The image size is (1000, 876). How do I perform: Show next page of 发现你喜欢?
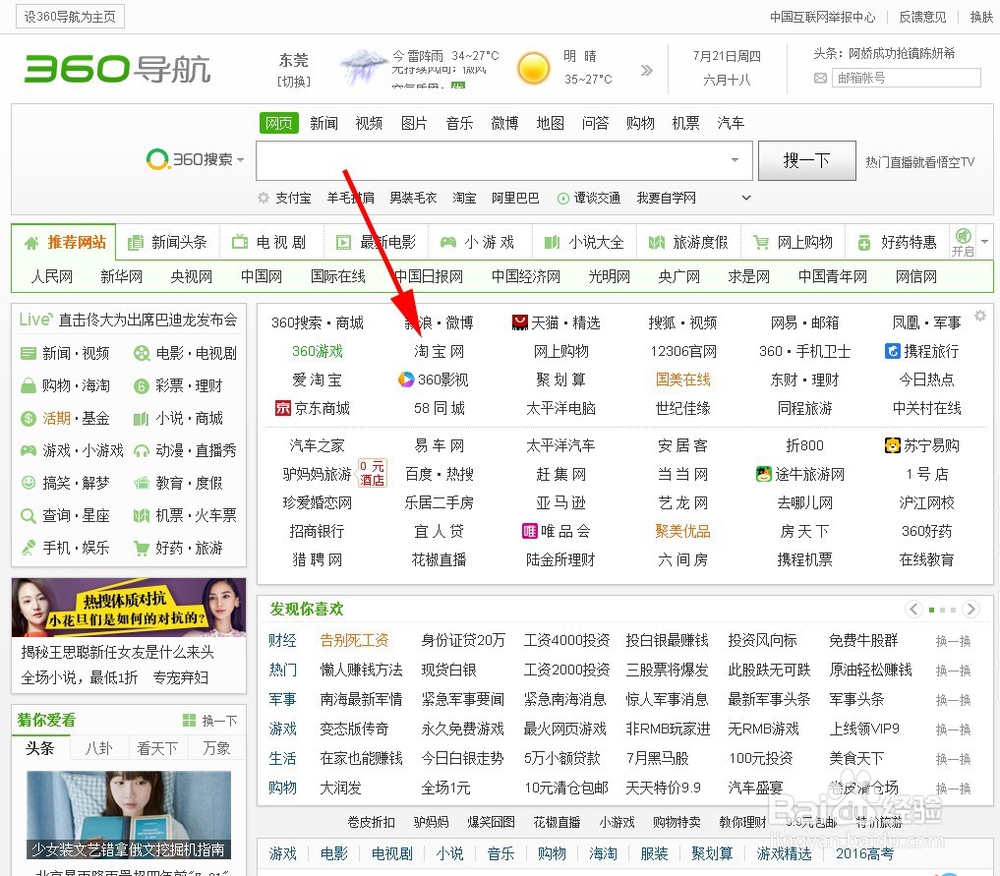pos(971,609)
